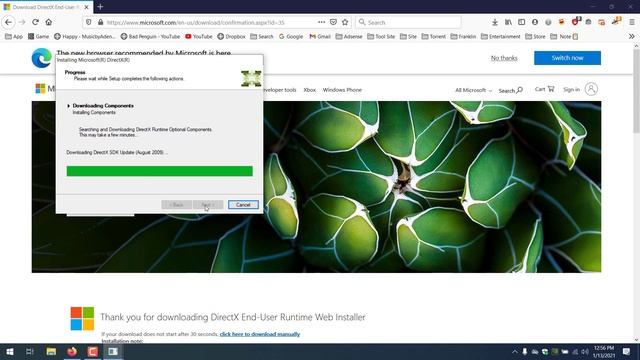Open the Bad Penguin - YouTube bookmark
This screenshot has width=640, height=360.
[x=150, y=36]
